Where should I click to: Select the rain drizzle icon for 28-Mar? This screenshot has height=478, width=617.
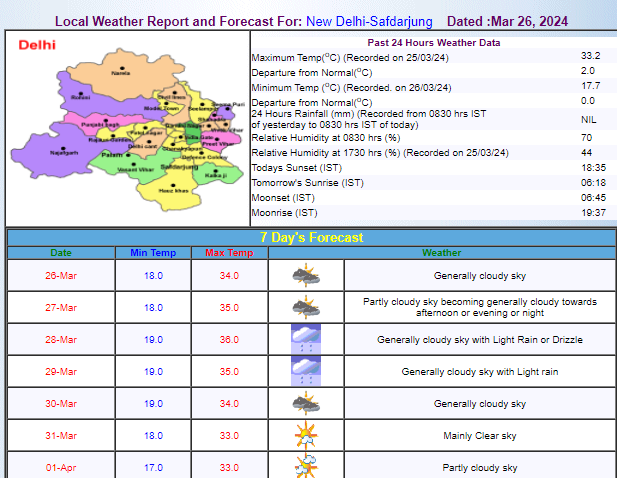pyautogui.click(x=306, y=339)
